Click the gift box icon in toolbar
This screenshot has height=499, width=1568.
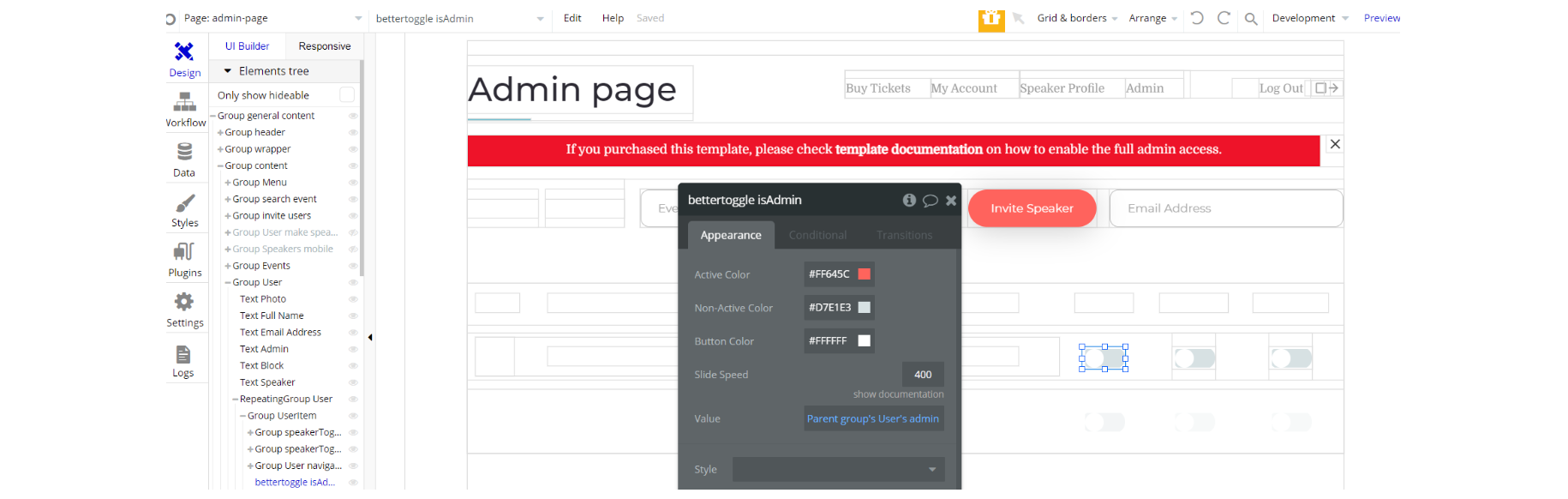tap(991, 19)
